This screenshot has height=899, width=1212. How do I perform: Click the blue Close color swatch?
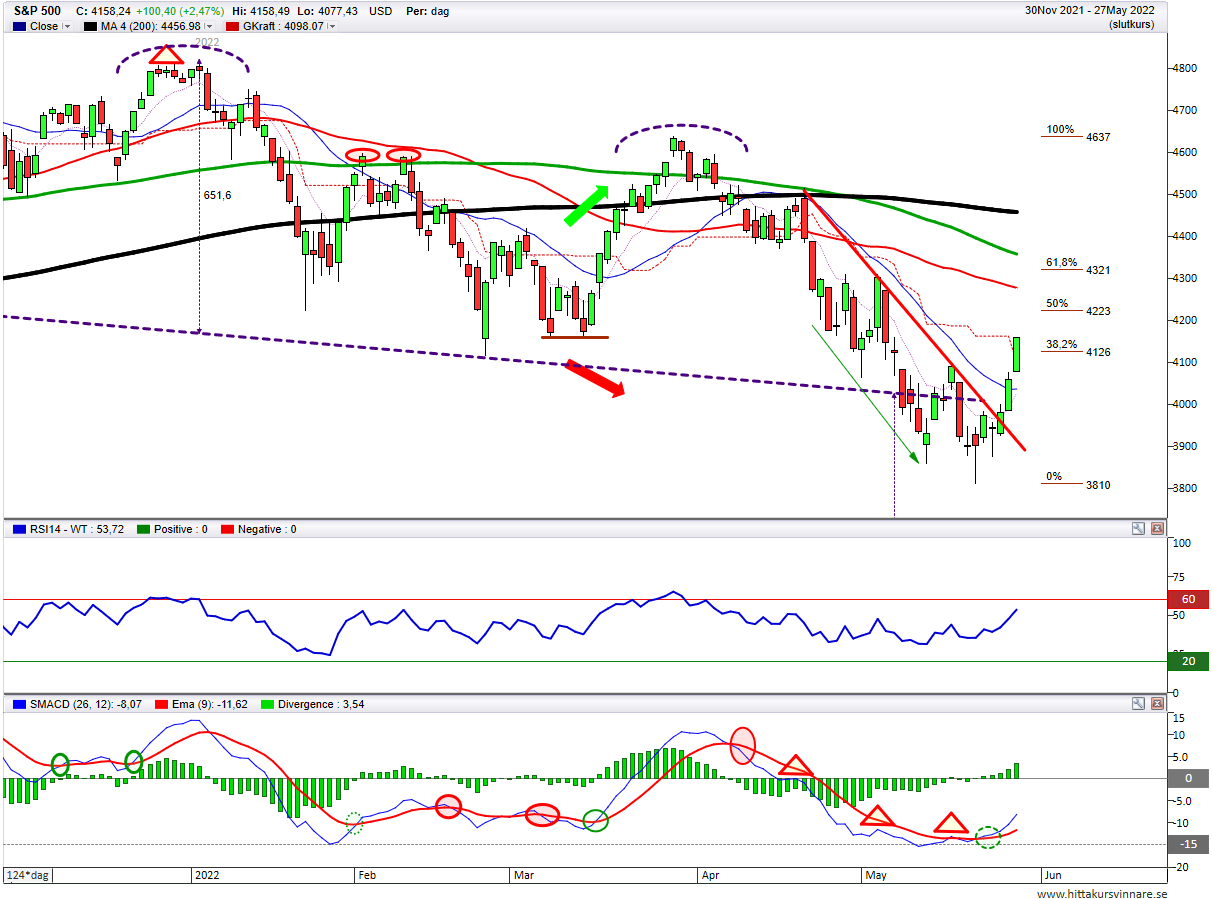tap(18, 26)
